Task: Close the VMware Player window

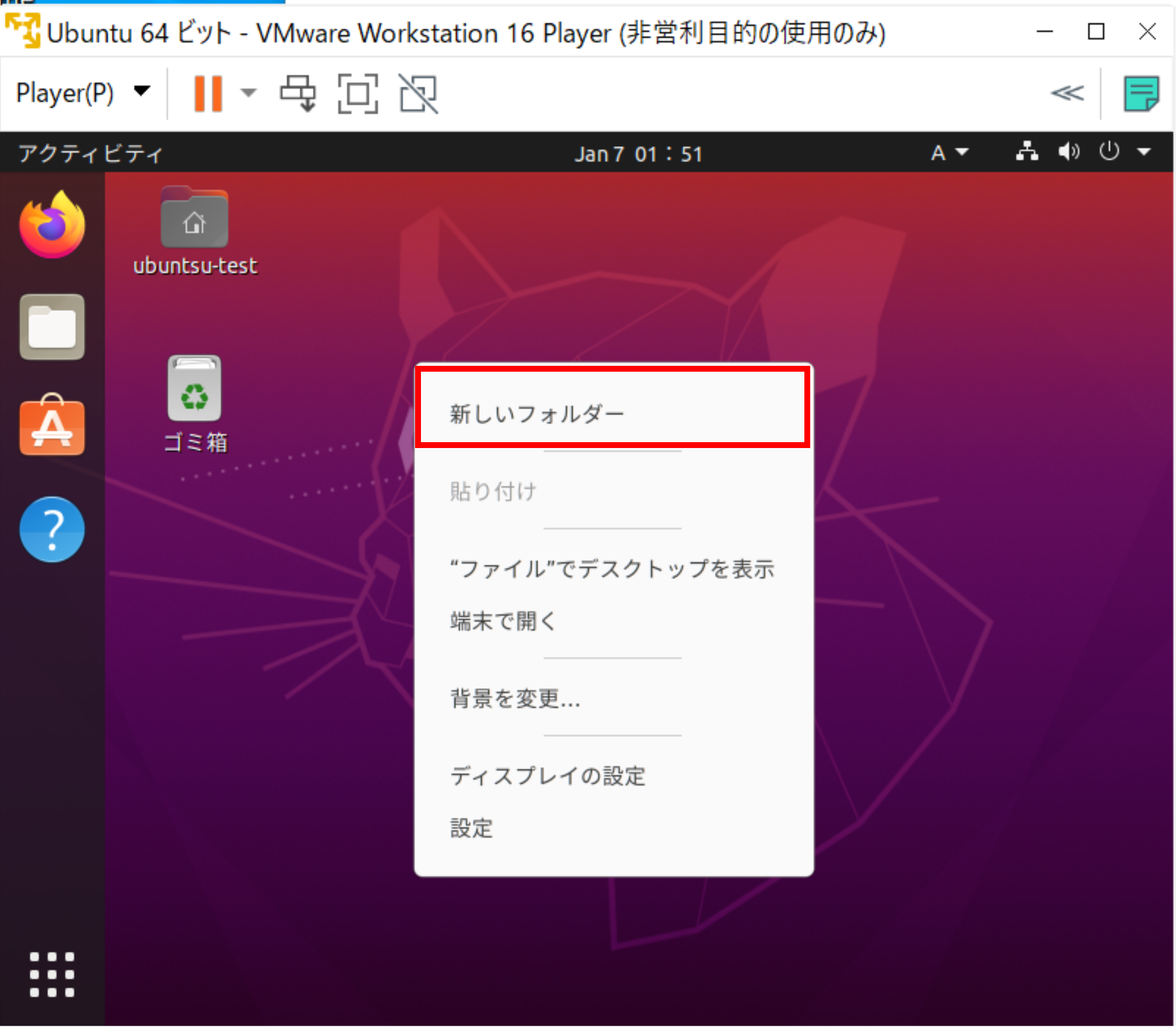Action: click(1147, 31)
